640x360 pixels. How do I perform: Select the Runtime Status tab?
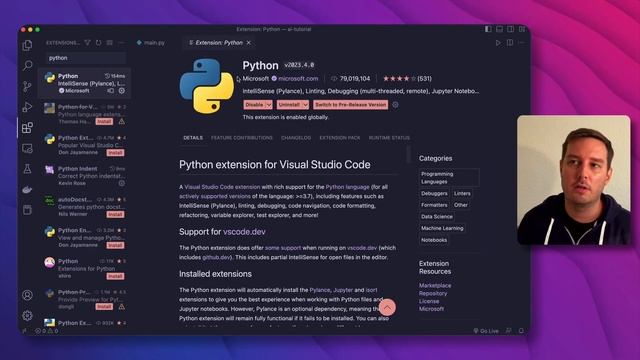click(x=389, y=138)
